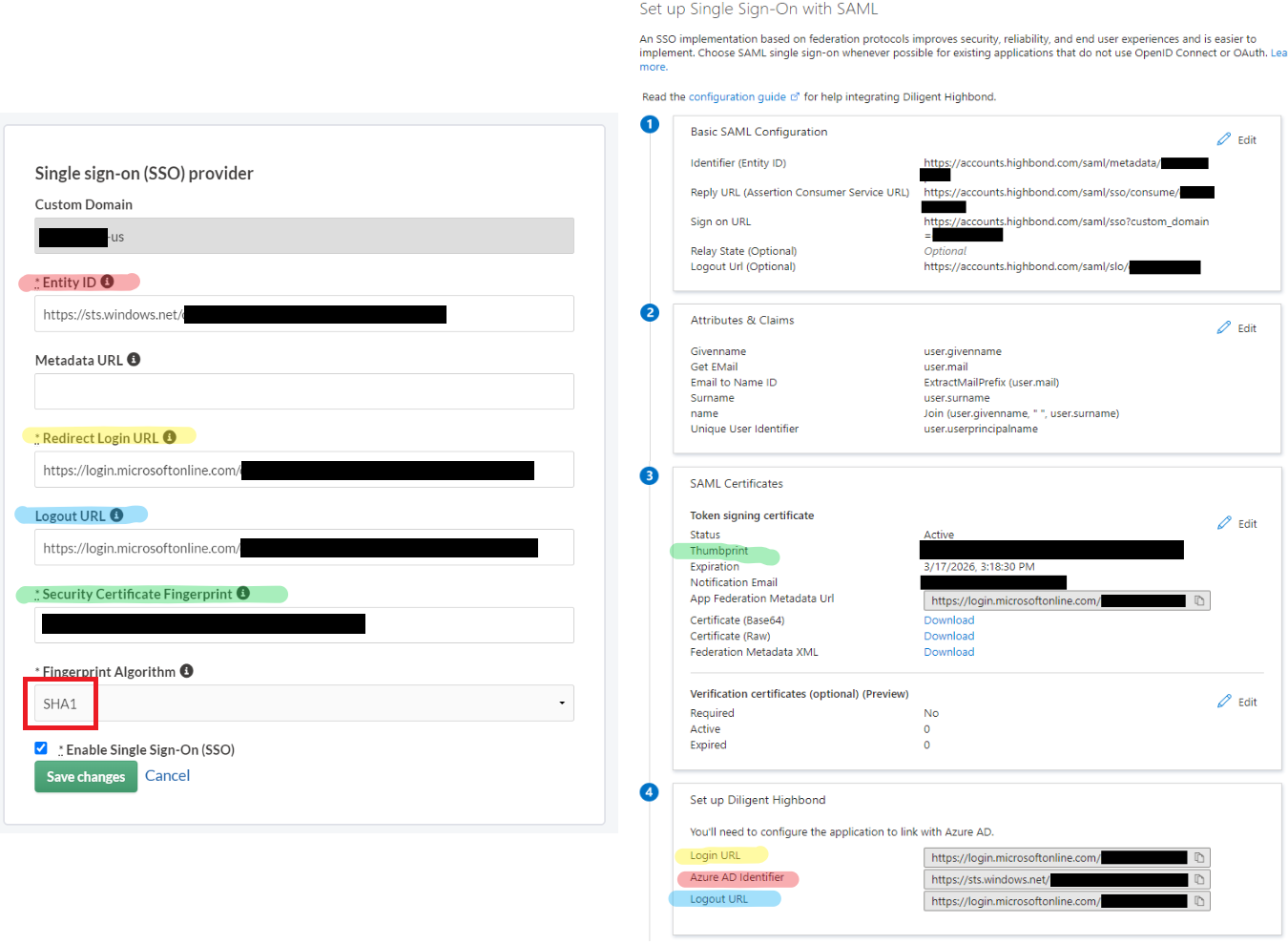Click into the Metadata URL input field
1288x945 pixels.
click(x=304, y=391)
